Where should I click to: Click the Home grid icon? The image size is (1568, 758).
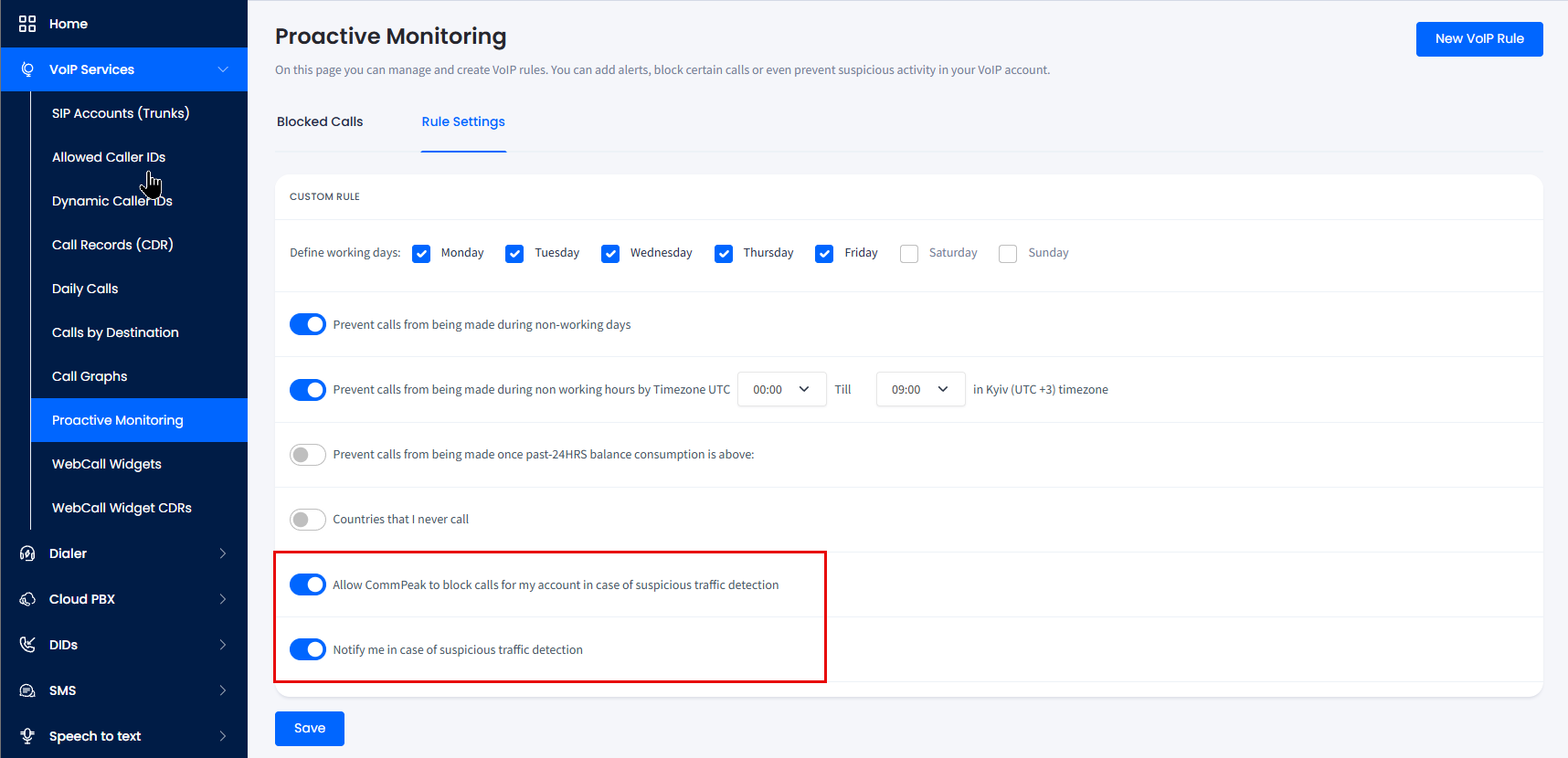(x=27, y=24)
